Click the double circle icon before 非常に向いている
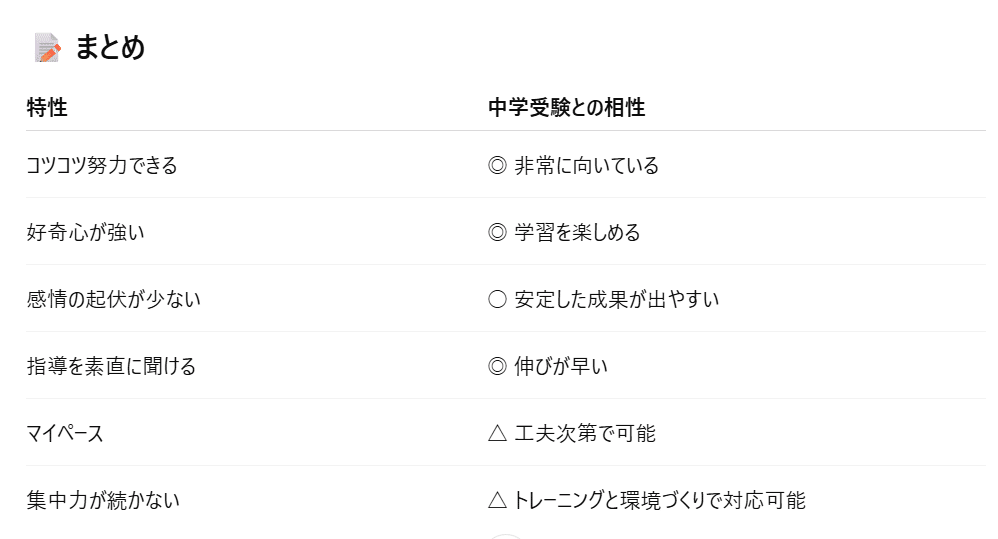This screenshot has height=539, width=998. point(497,165)
